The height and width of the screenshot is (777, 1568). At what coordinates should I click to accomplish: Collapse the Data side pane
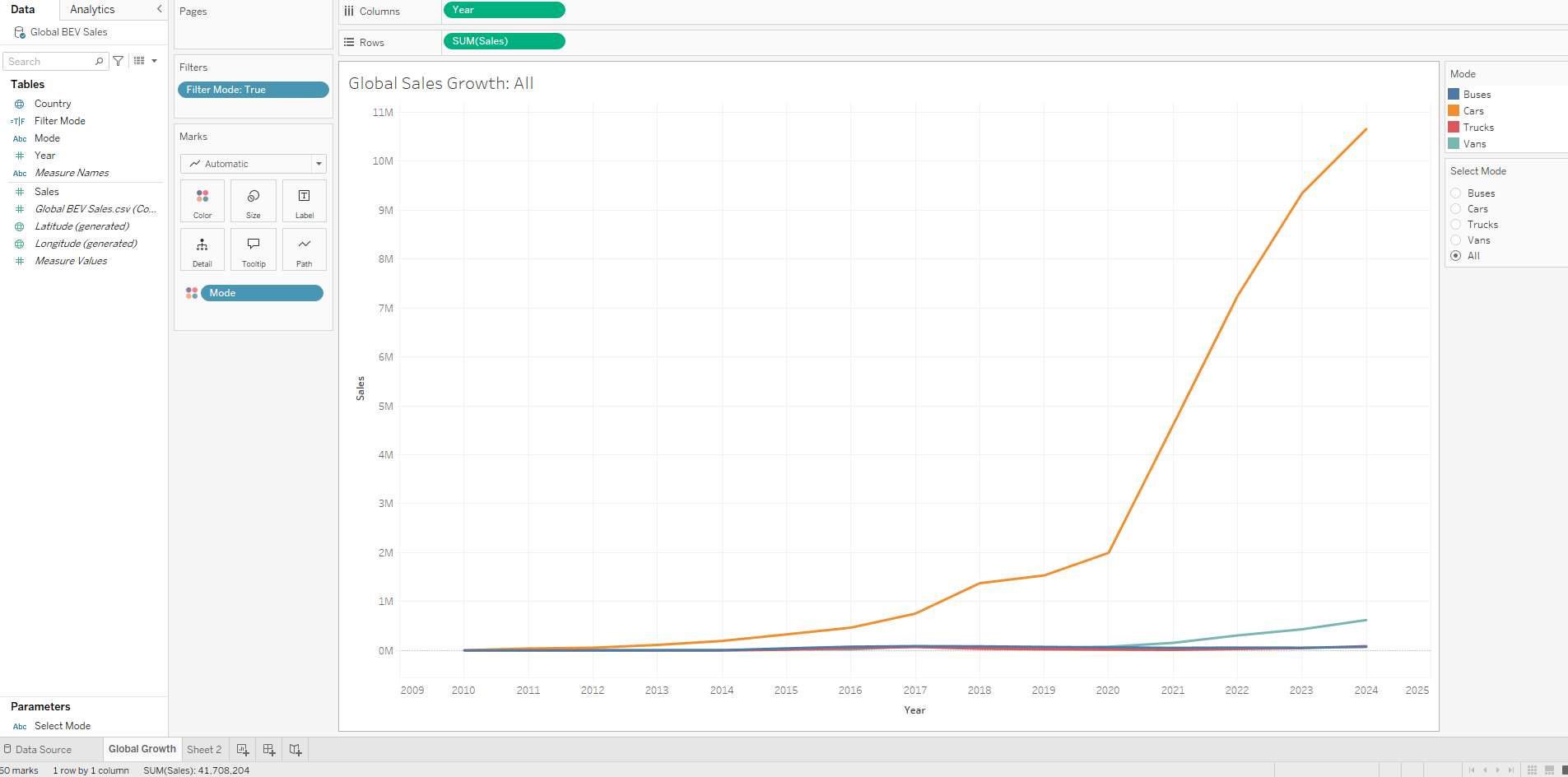click(159, 9)
